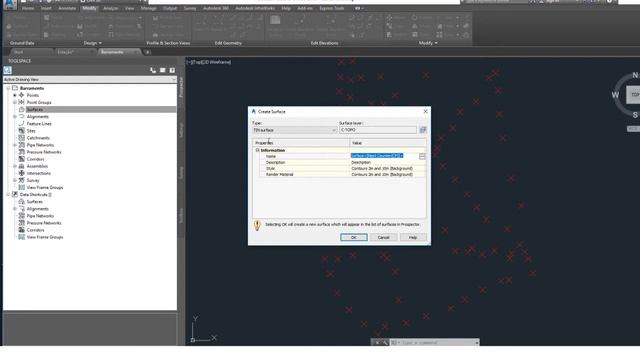Open the surface layer picker icon
The height and width of the screenshot is (360, 640).
423,130
